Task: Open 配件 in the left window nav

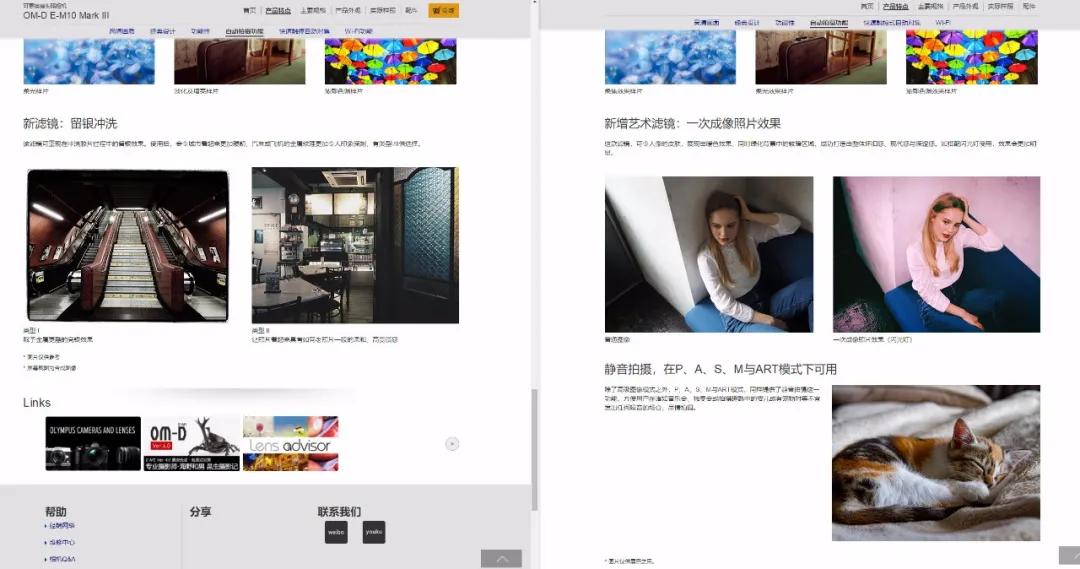Action: [x=411, y=10]
